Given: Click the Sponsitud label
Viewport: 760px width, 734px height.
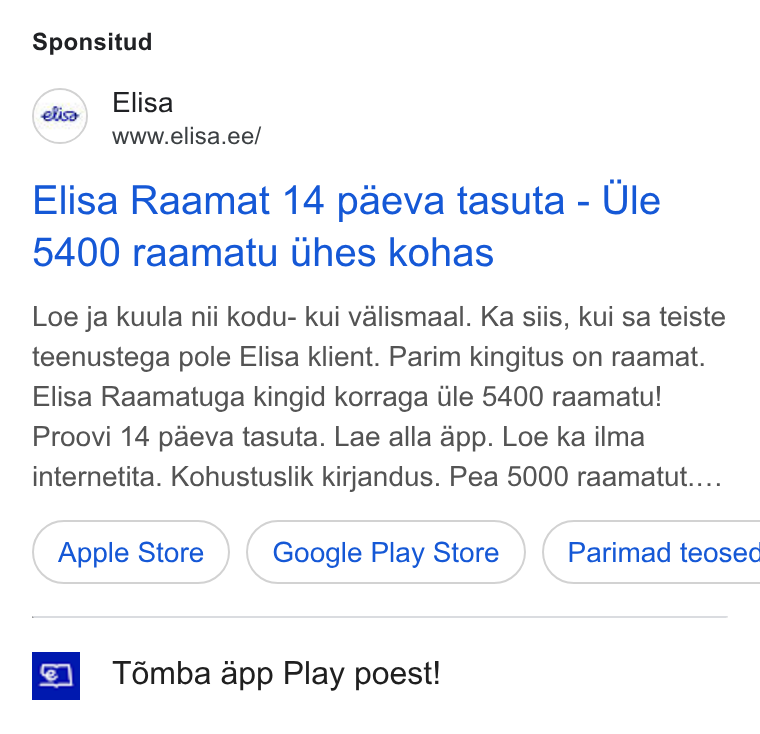Looking at the screenshot, I should coord(92,42).
